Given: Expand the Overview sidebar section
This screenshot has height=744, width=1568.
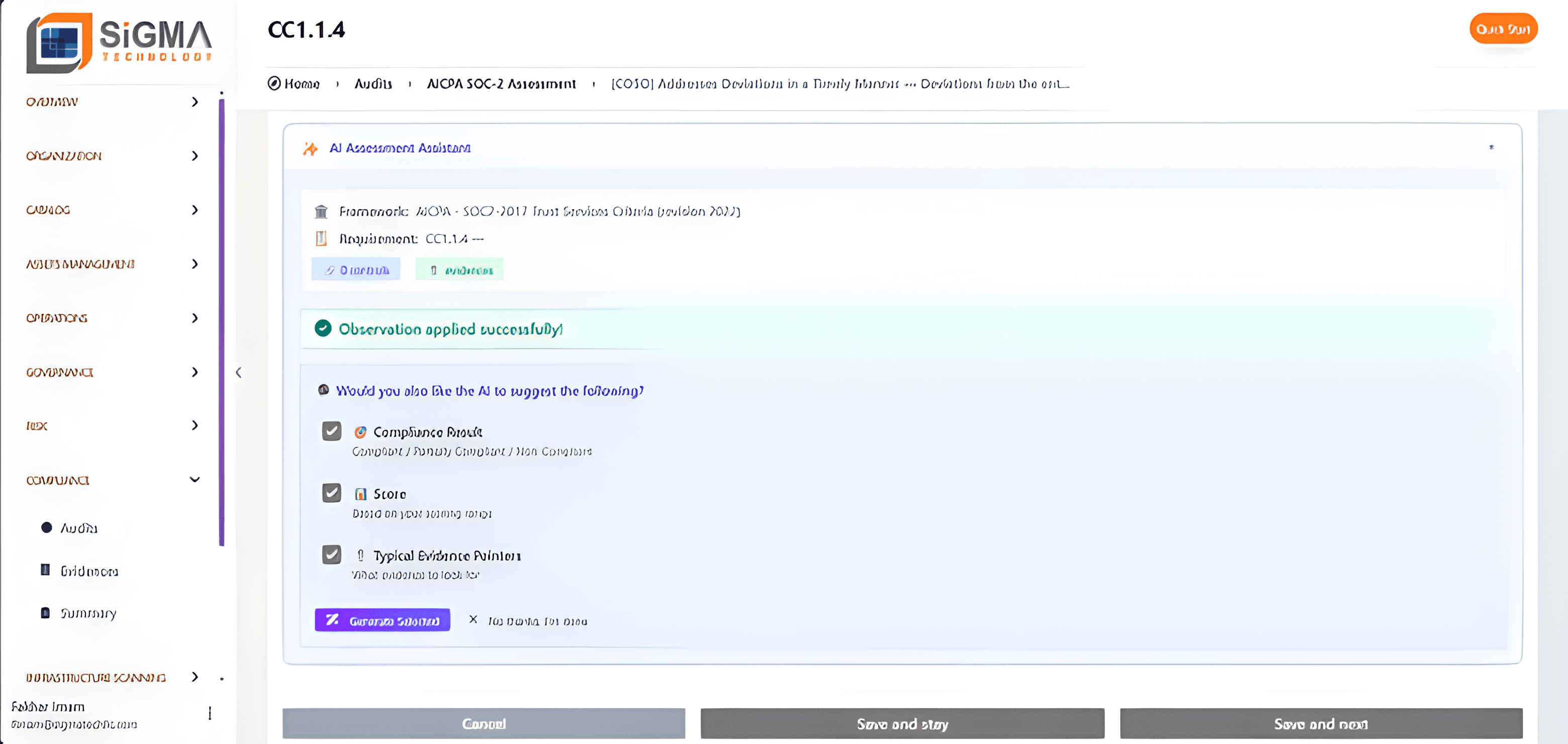Looking at the screenshot, I should pos(195,102).
